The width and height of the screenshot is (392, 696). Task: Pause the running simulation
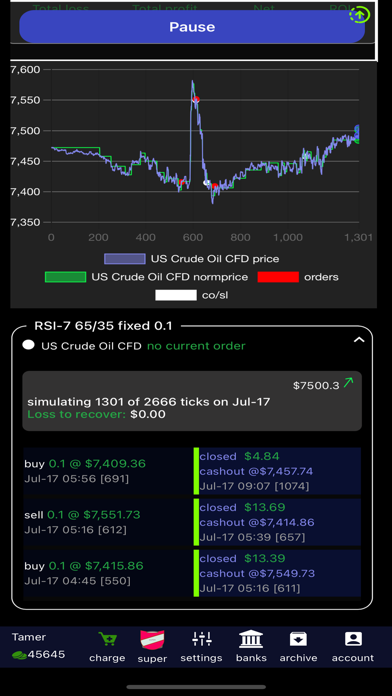click(192, 27)
